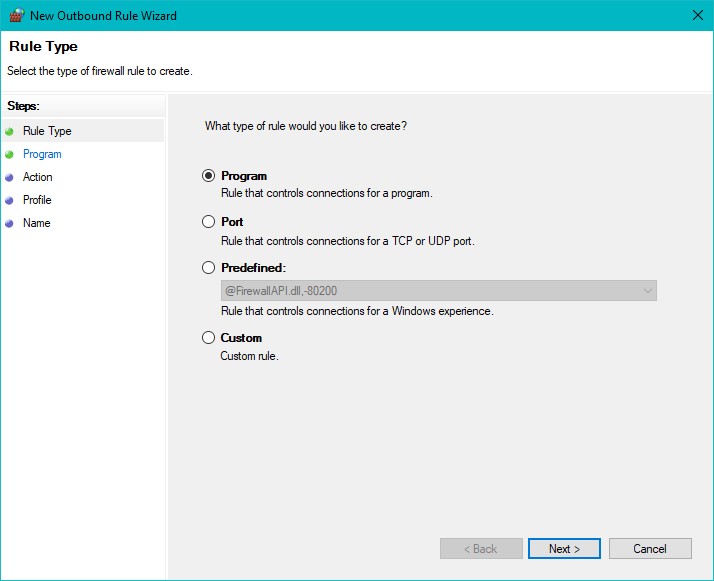Select the Program rule type radio button
The image size is (714, 581).
pos(209,176)
